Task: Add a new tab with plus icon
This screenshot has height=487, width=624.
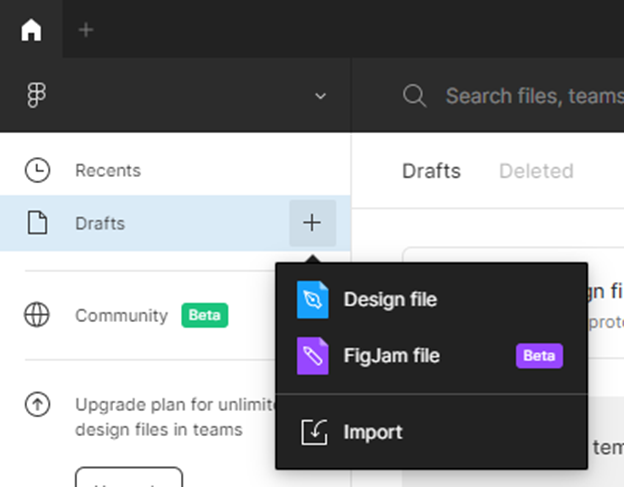Action: pyautogui.click(x=86, y=30)
